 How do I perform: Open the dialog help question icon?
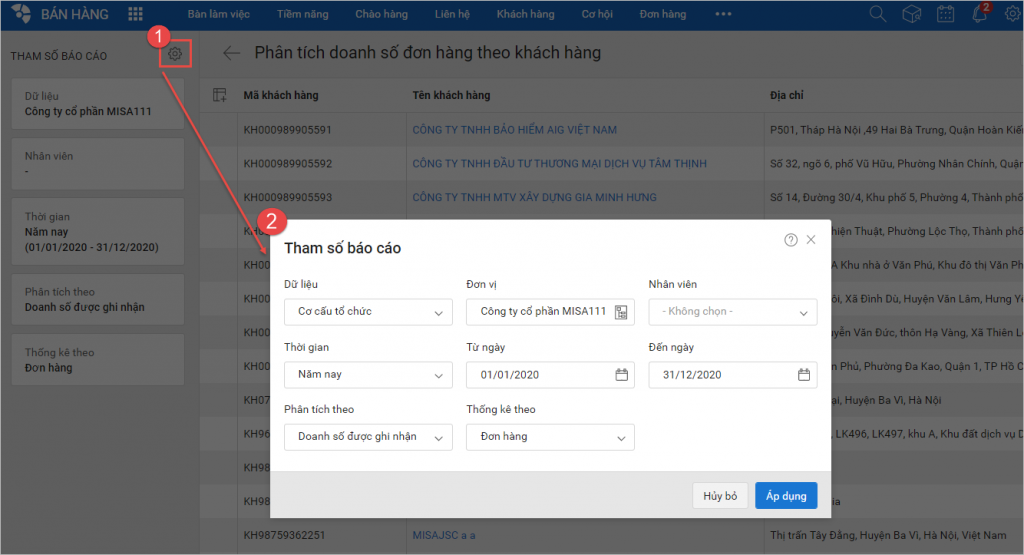[x=790, y=240]
